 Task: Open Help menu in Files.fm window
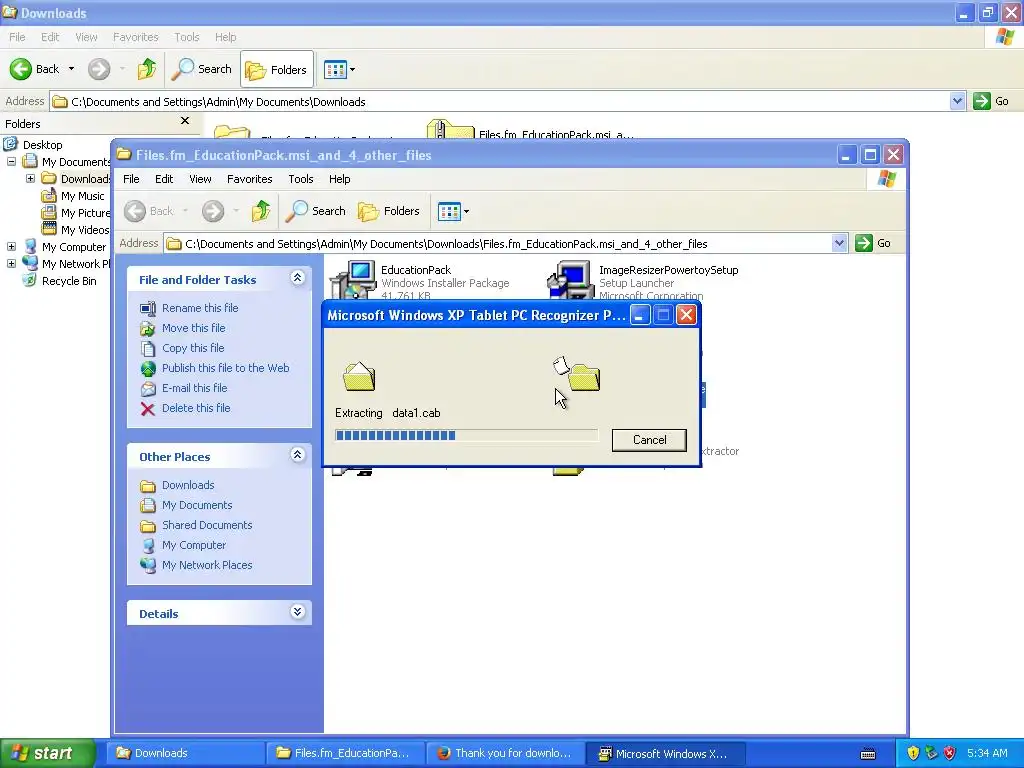point(339,179)
